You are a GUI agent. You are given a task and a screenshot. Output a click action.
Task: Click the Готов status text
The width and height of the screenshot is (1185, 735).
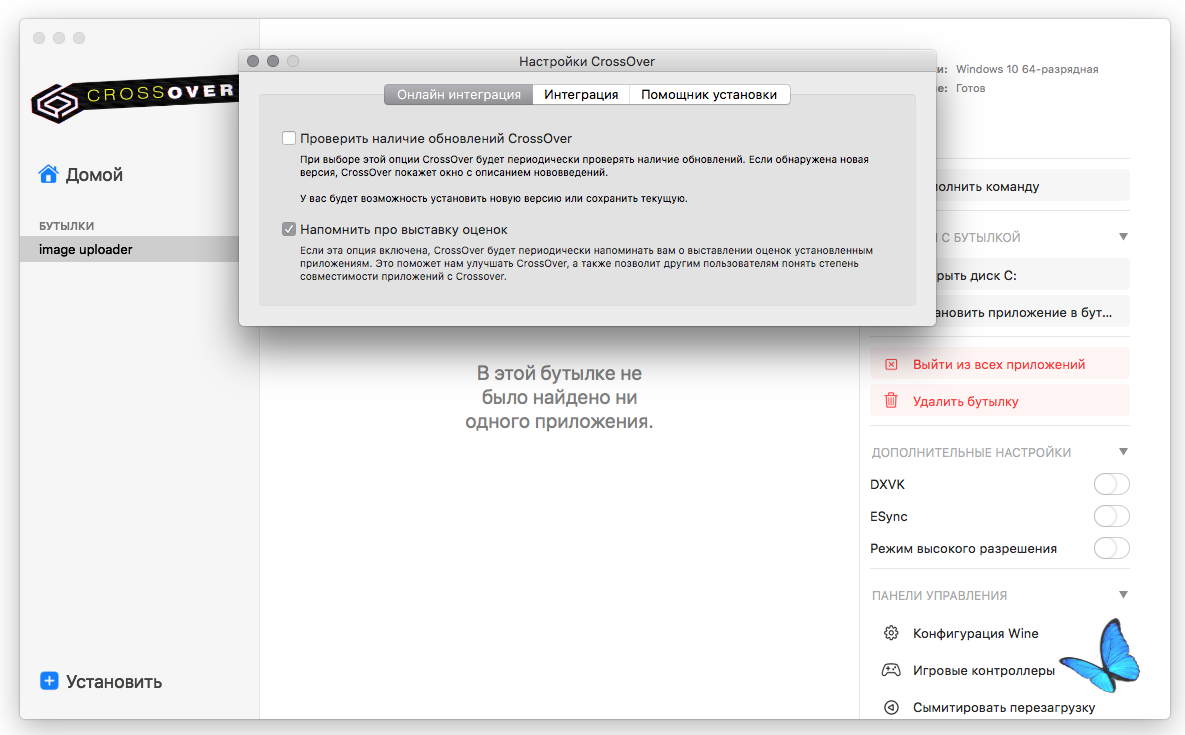pyautogui.click(x=970, y=88)
